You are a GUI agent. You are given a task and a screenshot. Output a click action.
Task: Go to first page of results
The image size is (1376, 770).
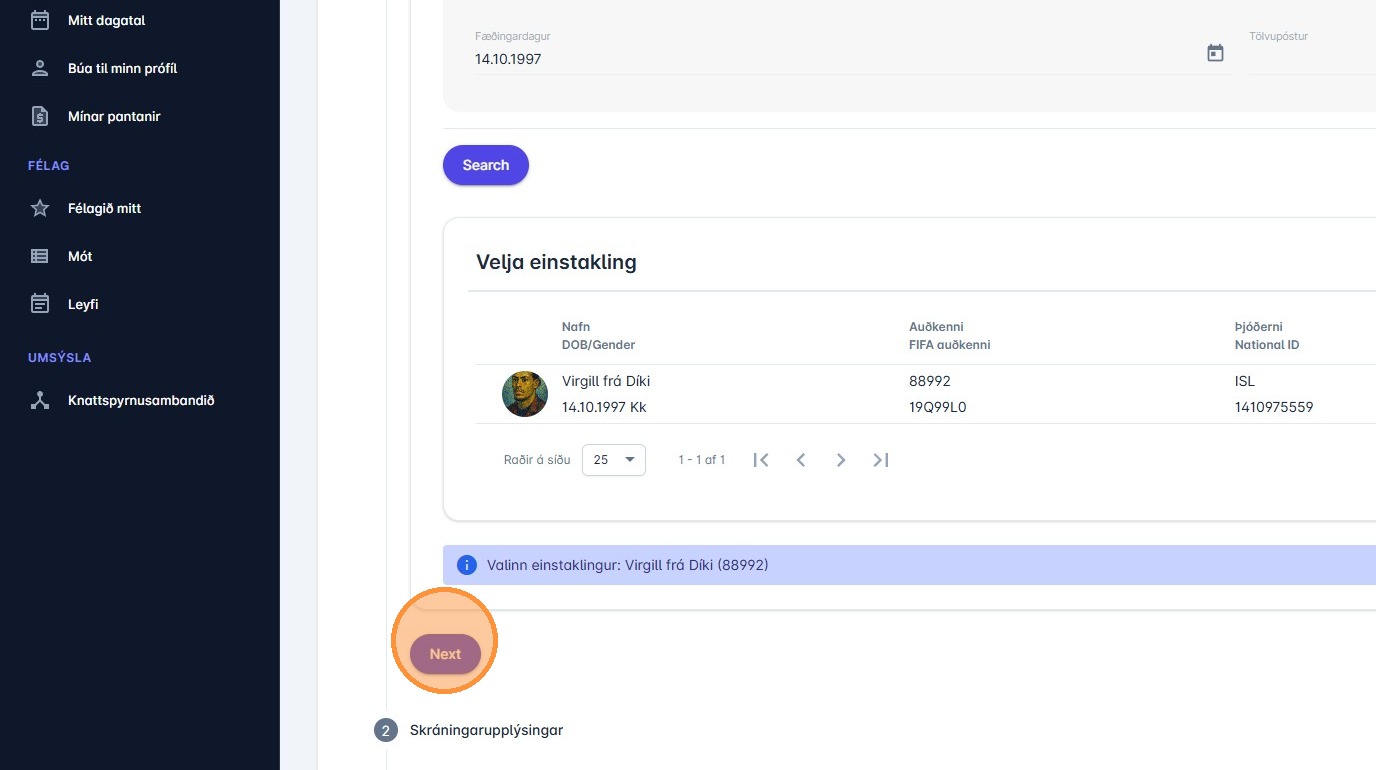[761, 460]
